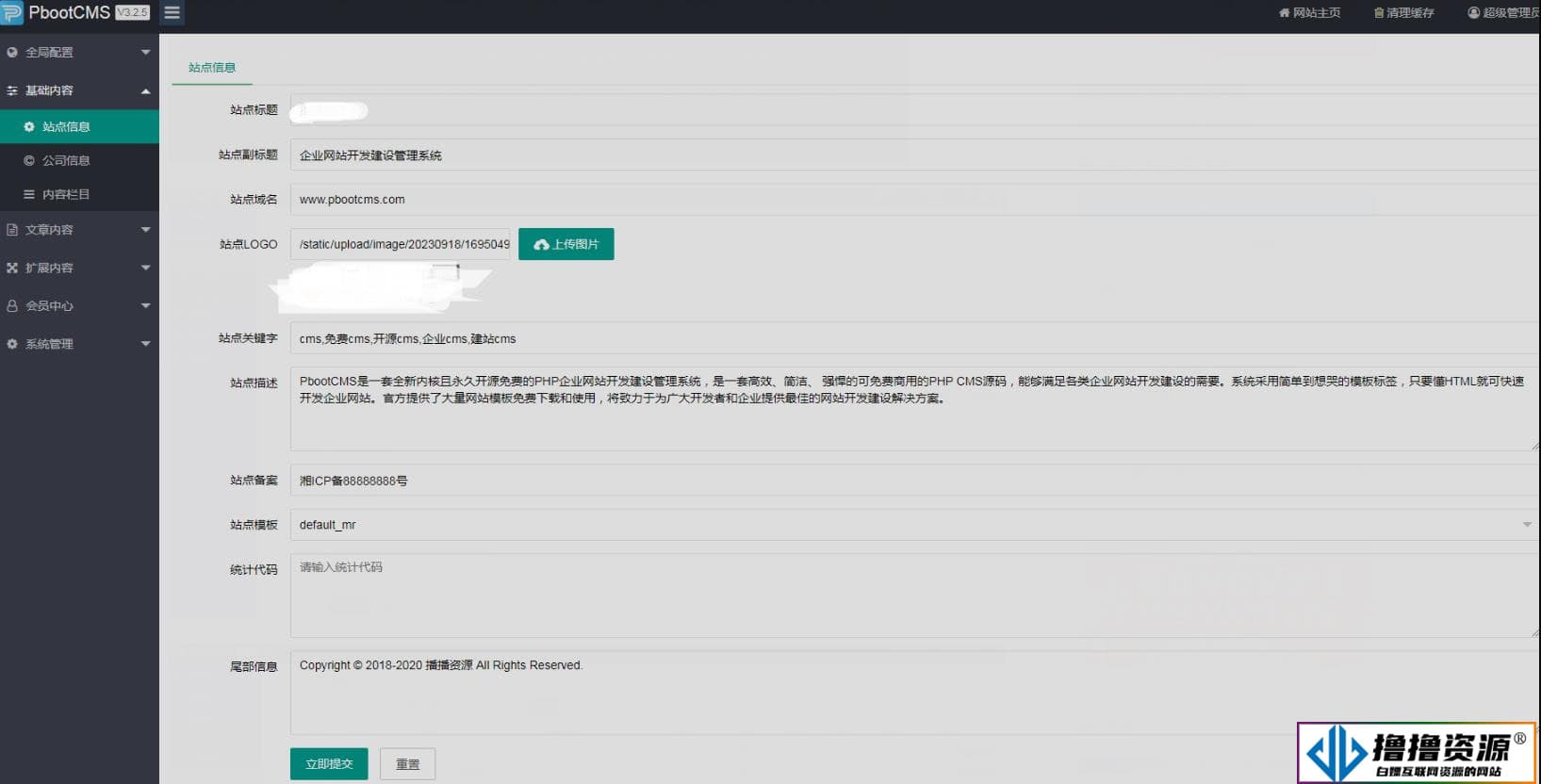Image resolution: width=1541 pixels, height=784 pixels.
Task: Click the home icon beside 网站主页
Action: tap(1284, 13)
